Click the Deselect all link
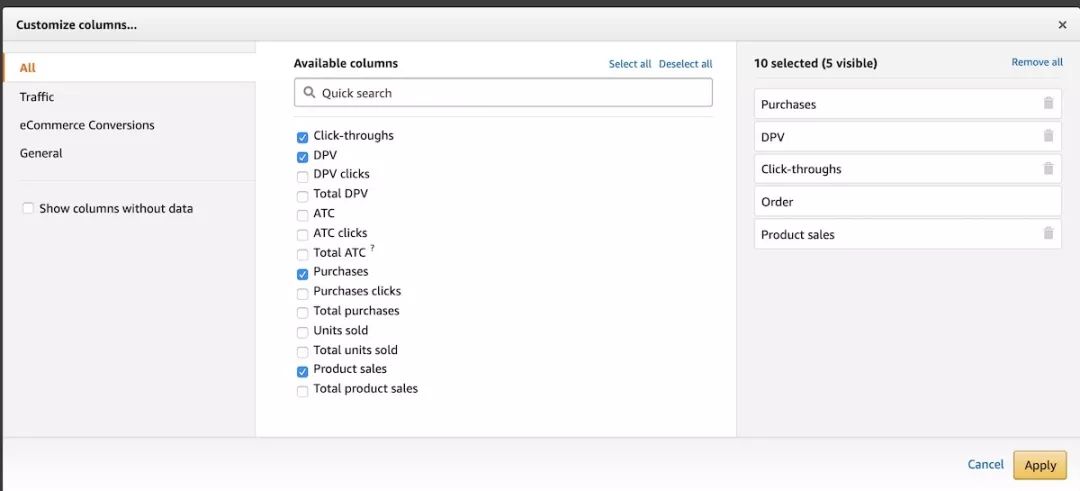The width and height of the screenshot is (1080, 491). pos(685,64)
